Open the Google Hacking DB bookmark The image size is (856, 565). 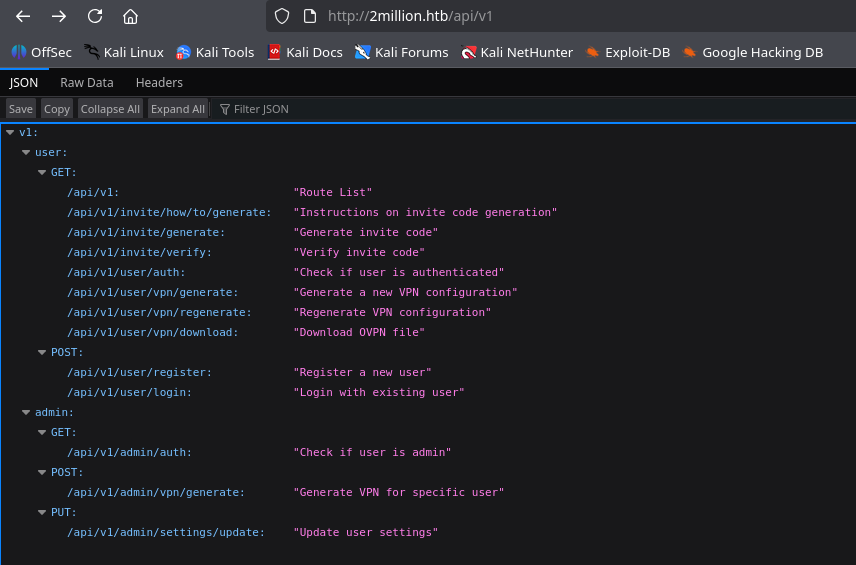coord(753,52)
